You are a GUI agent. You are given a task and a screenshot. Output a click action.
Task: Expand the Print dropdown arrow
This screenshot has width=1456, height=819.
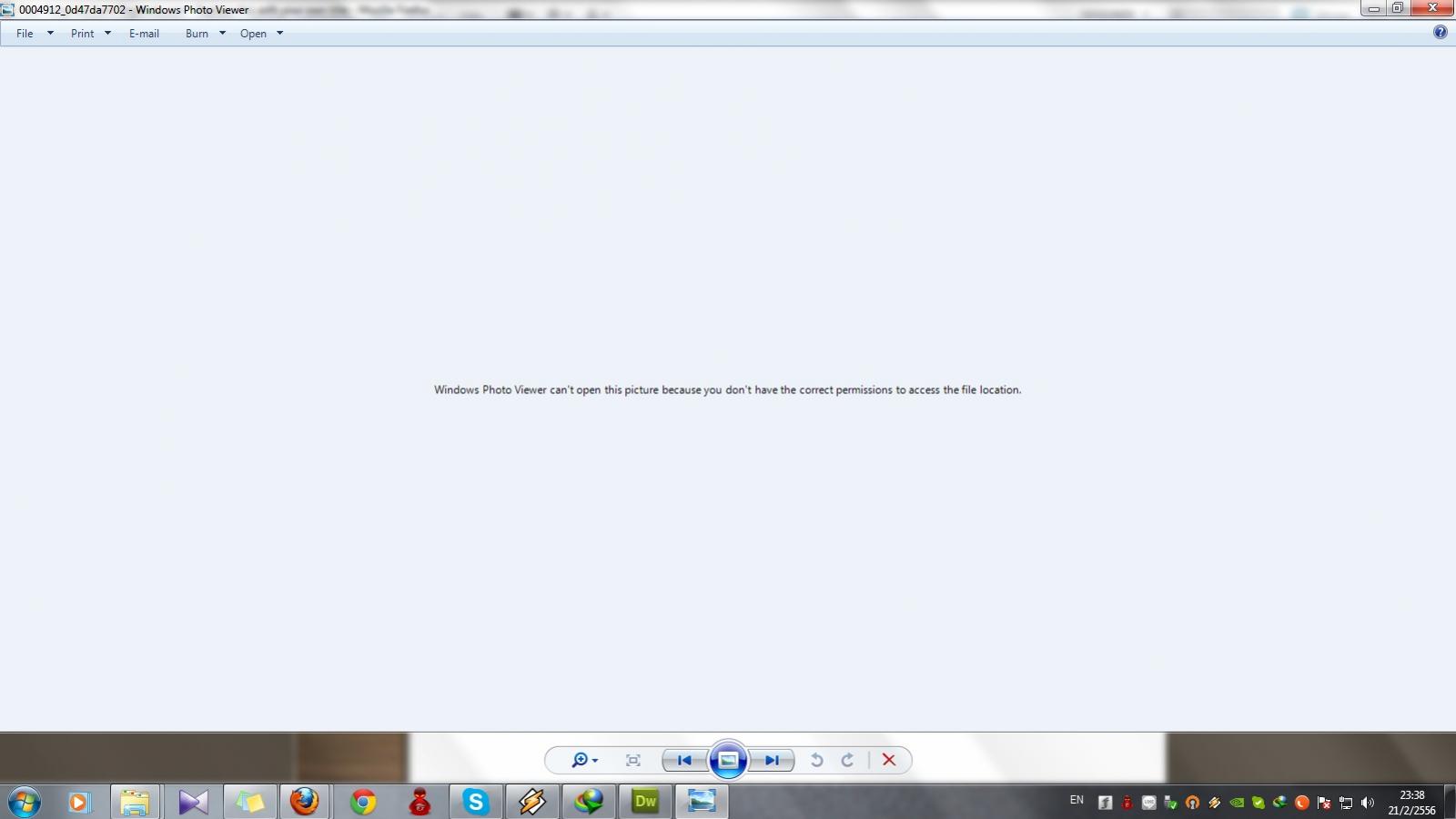[107, 34]
